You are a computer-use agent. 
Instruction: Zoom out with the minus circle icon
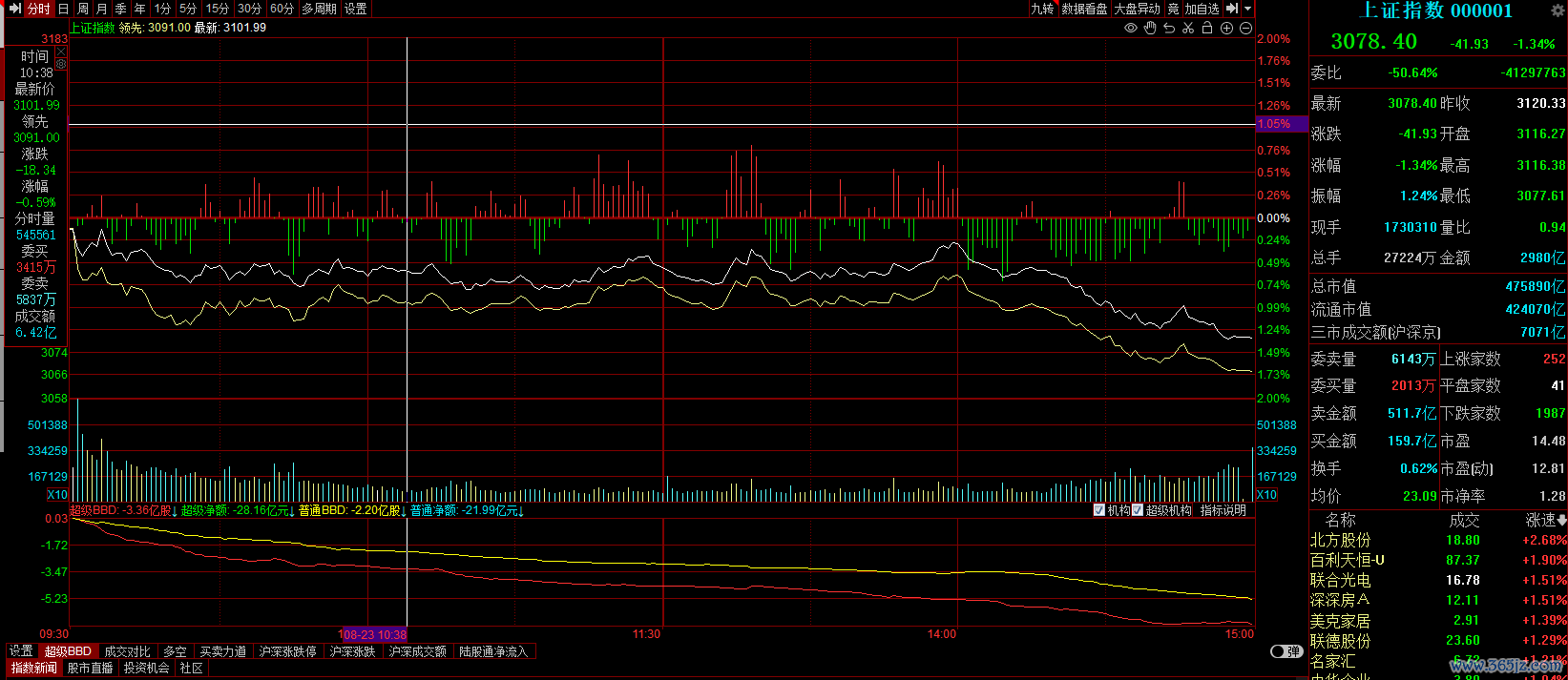point(1245,29)
